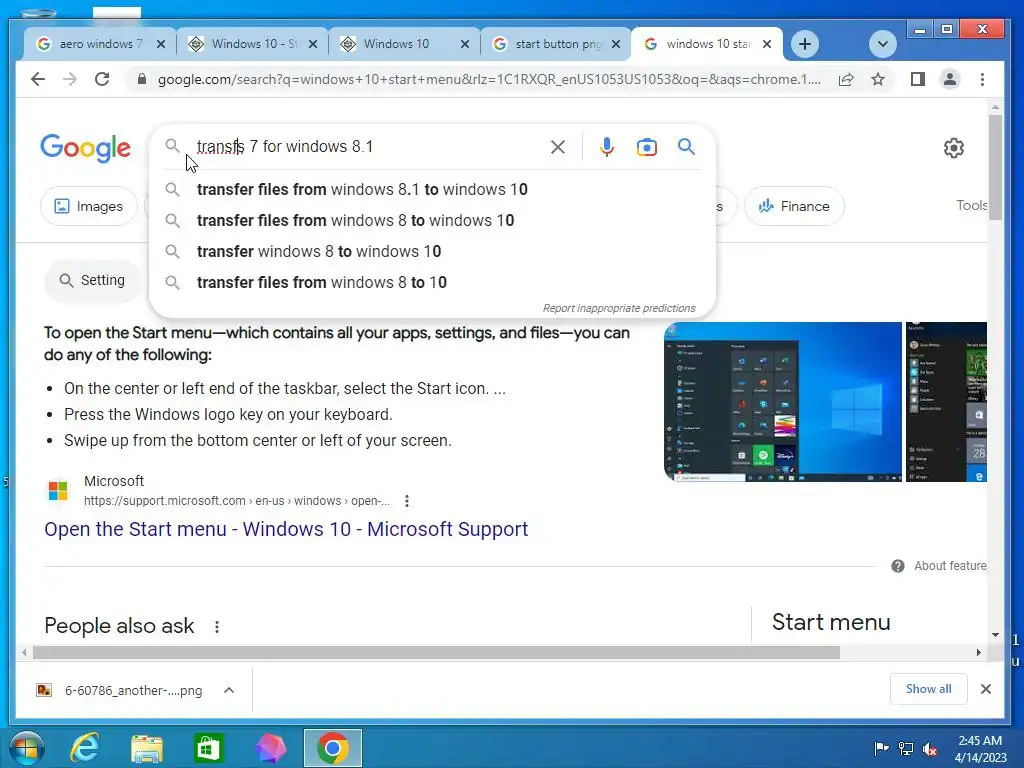Bookmark this page with the star
The width and height of the screenshot is (1024, 768).
point(878,80)
